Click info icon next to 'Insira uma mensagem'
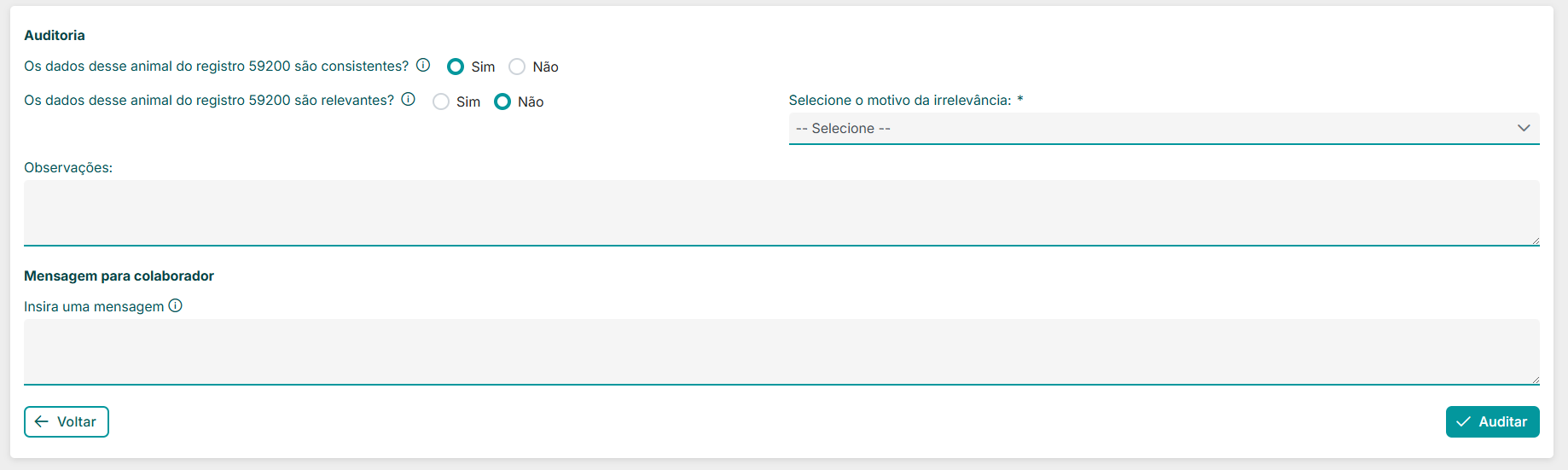Screen dimensions: 1568x470 click(x=176, y=306)
